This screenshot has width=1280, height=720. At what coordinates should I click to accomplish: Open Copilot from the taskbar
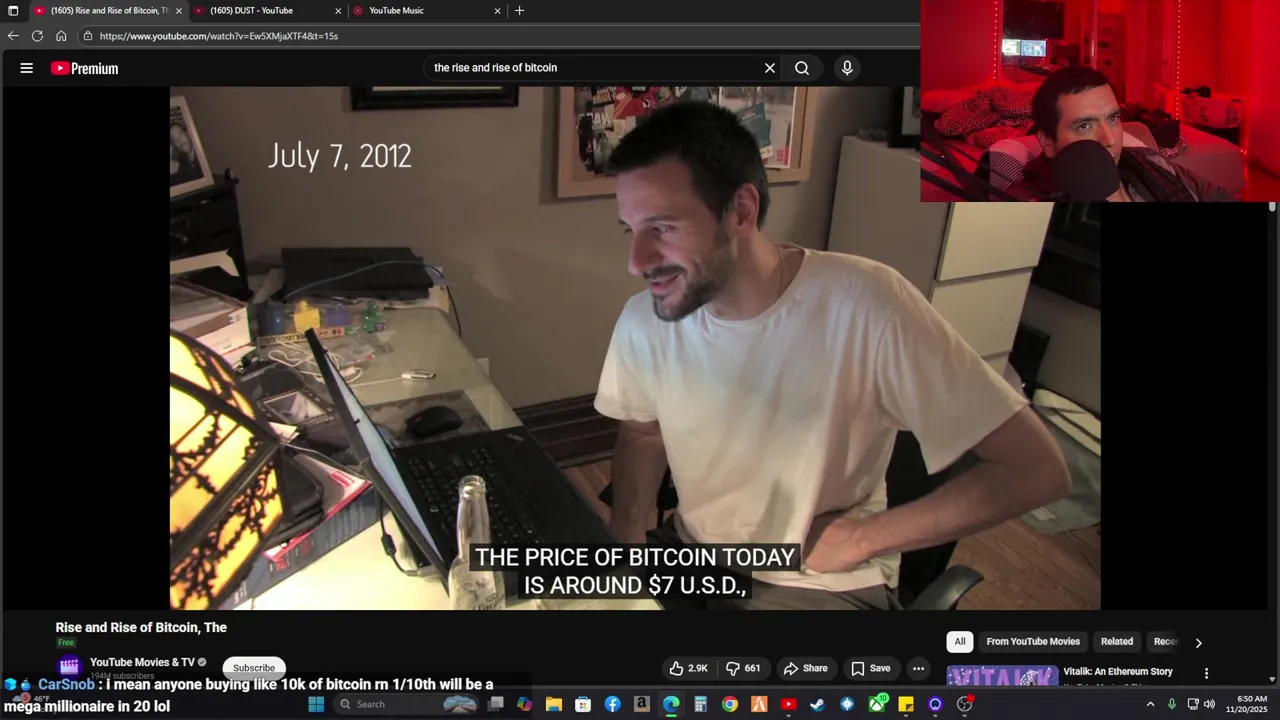(524, 704)
